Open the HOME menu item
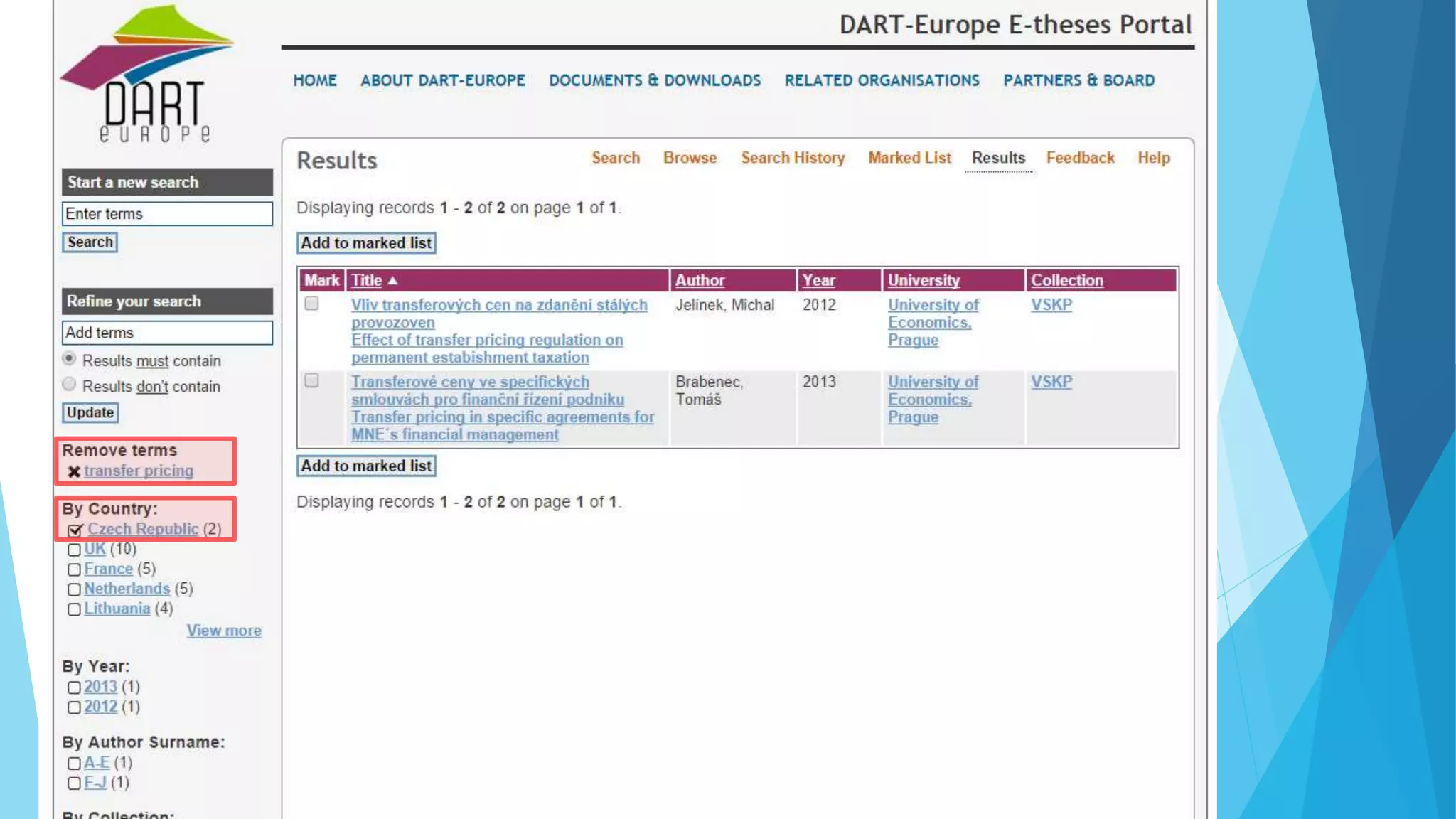This screenshot has height=819, width=1456. pos(315,80)
